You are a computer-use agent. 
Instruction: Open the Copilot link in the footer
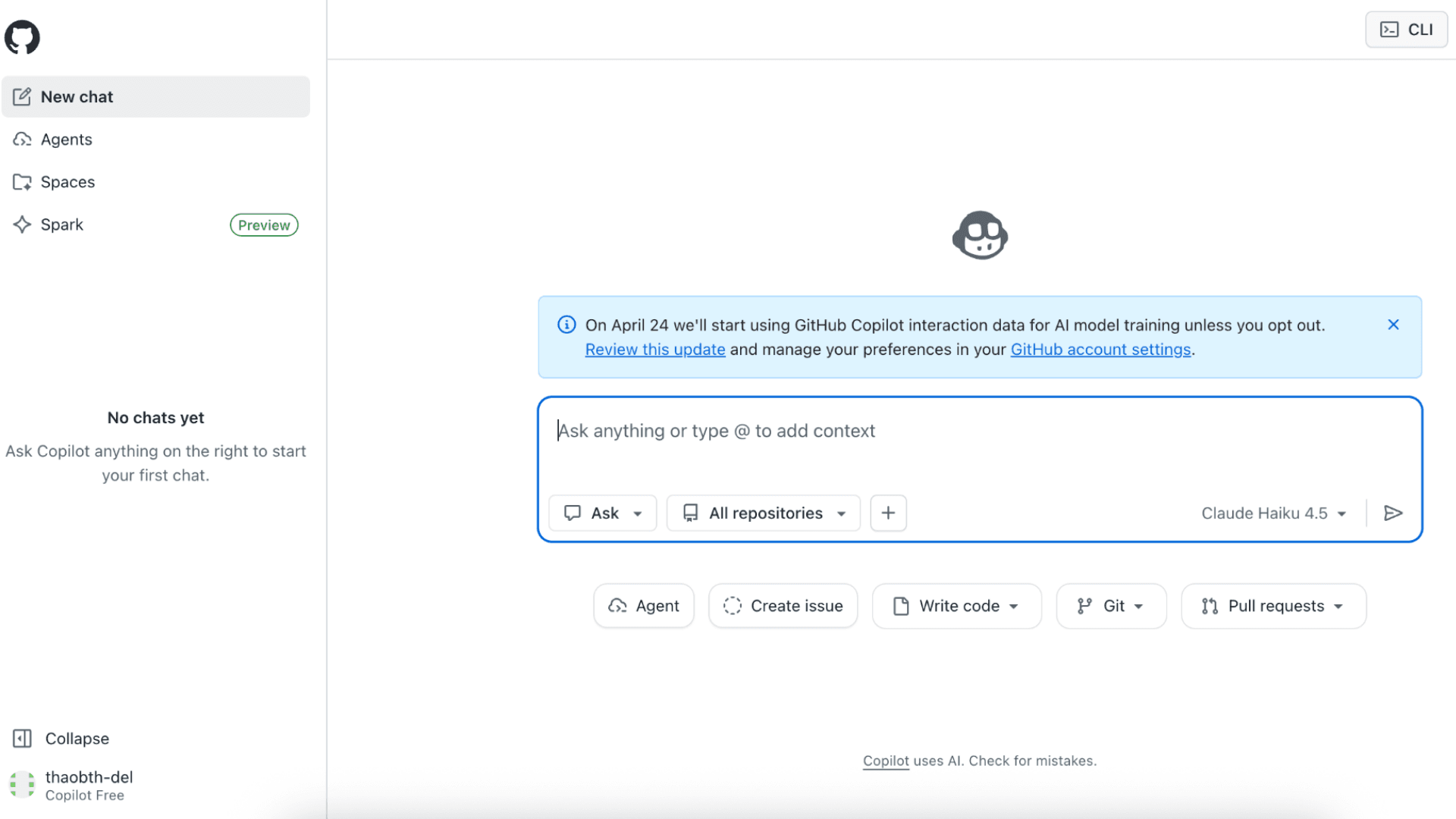[886, 761]
